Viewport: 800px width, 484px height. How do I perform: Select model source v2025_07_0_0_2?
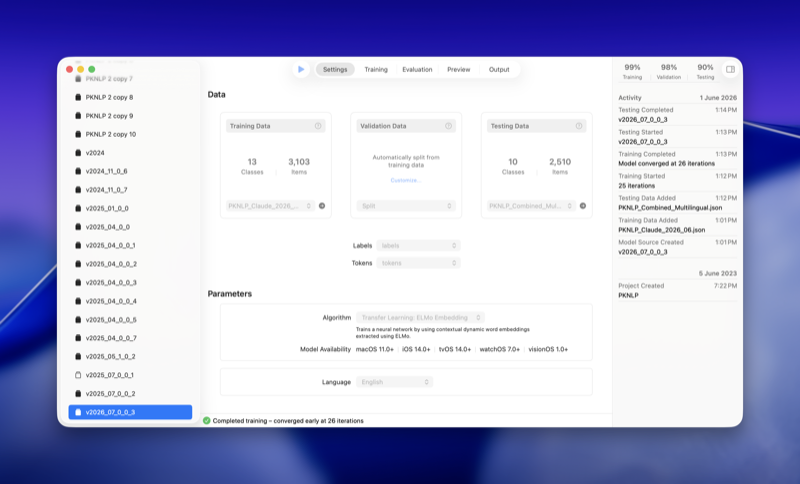[130, 394]
